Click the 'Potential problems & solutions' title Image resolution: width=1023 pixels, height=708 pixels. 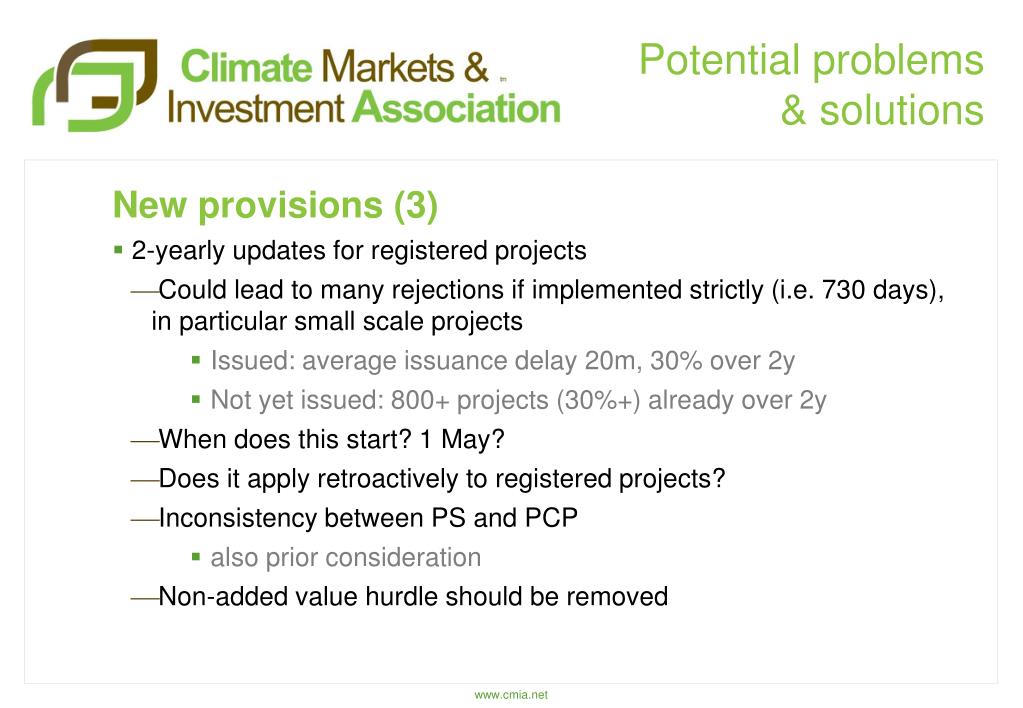[x=811, y=84]
